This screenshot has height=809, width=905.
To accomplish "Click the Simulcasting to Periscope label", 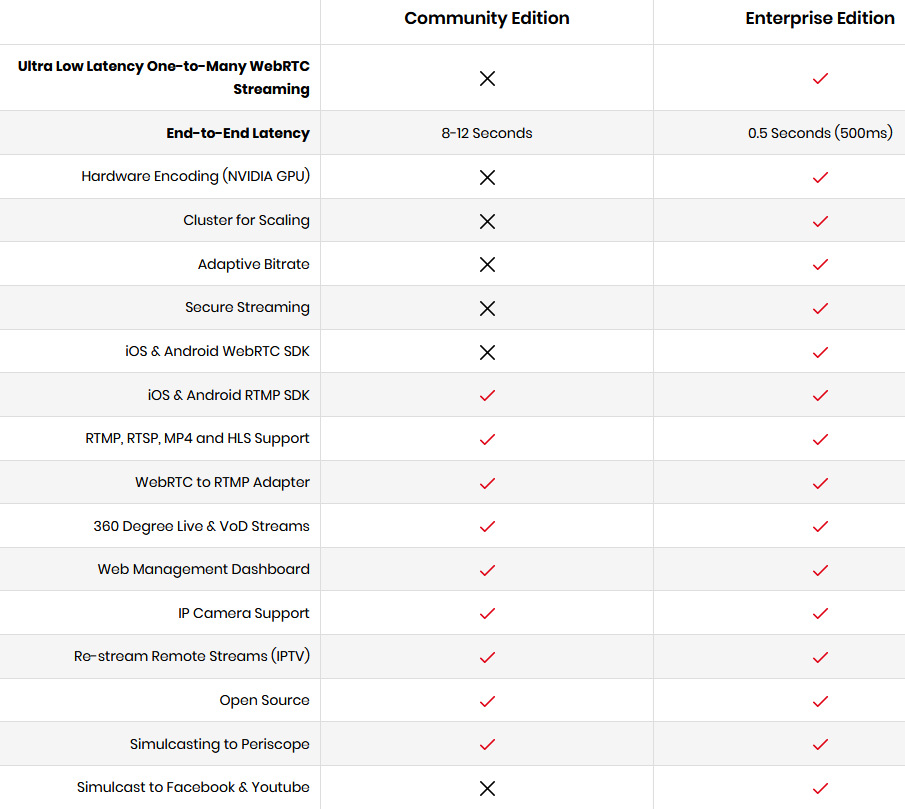I will pyautogui.click(x=220, y=744).
